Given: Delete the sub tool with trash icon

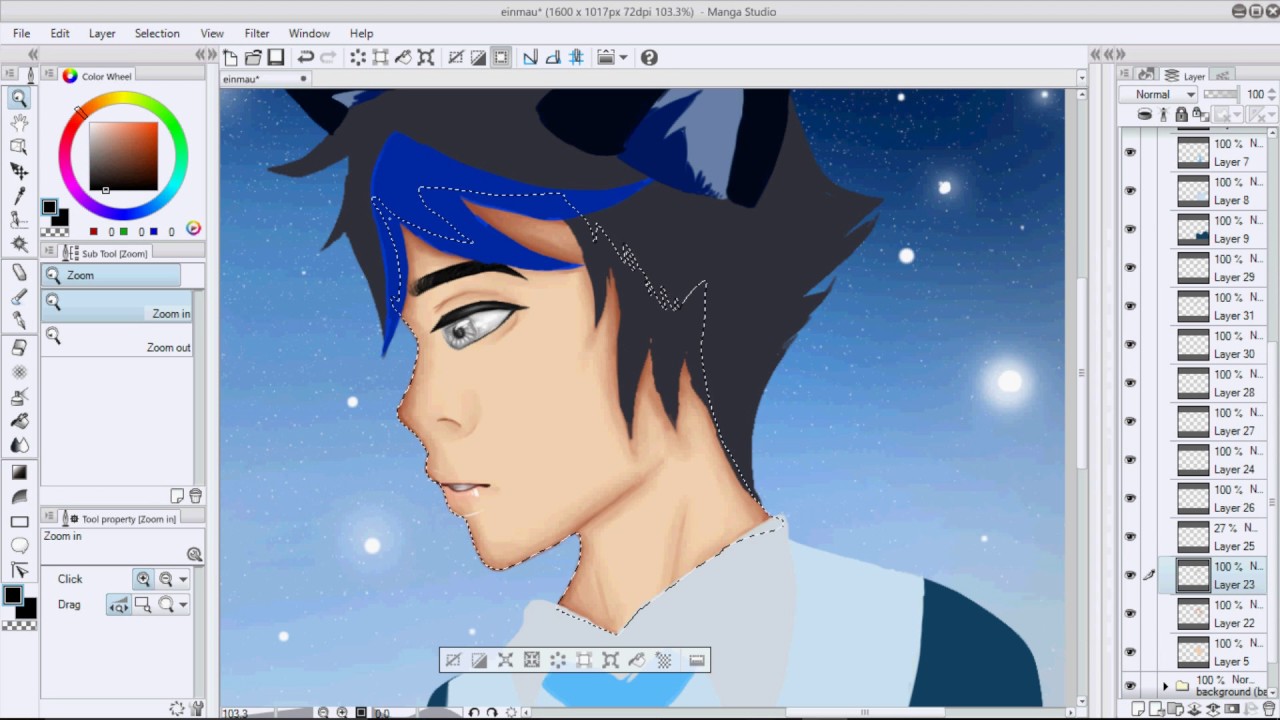Looking at the screenshot, I should coord(196,496).
